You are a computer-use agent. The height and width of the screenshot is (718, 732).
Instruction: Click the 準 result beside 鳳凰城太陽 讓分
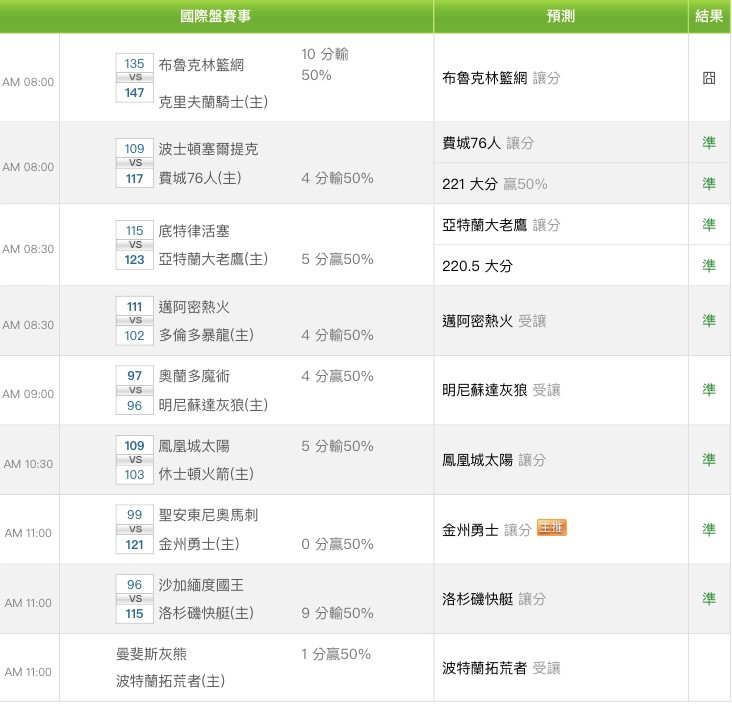click(x=709, y=460)
